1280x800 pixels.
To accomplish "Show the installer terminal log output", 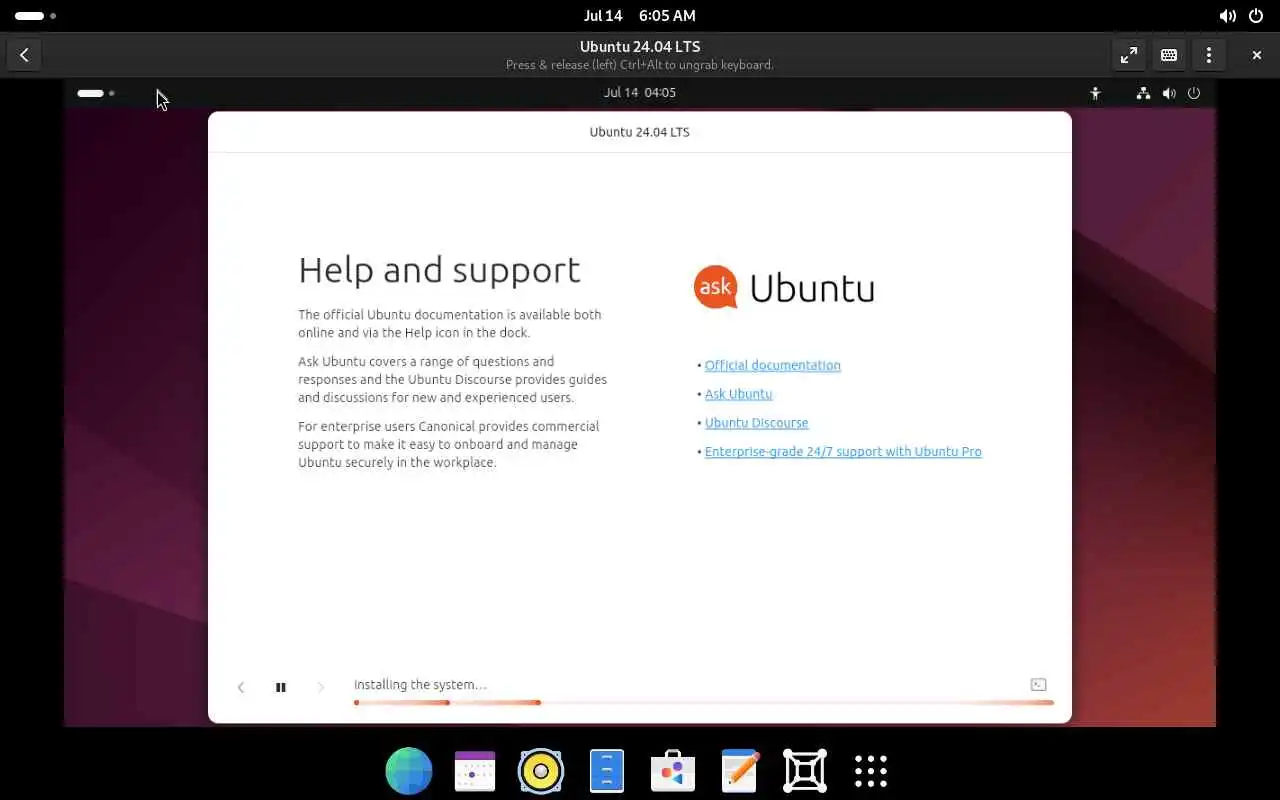I will 1038,685.
